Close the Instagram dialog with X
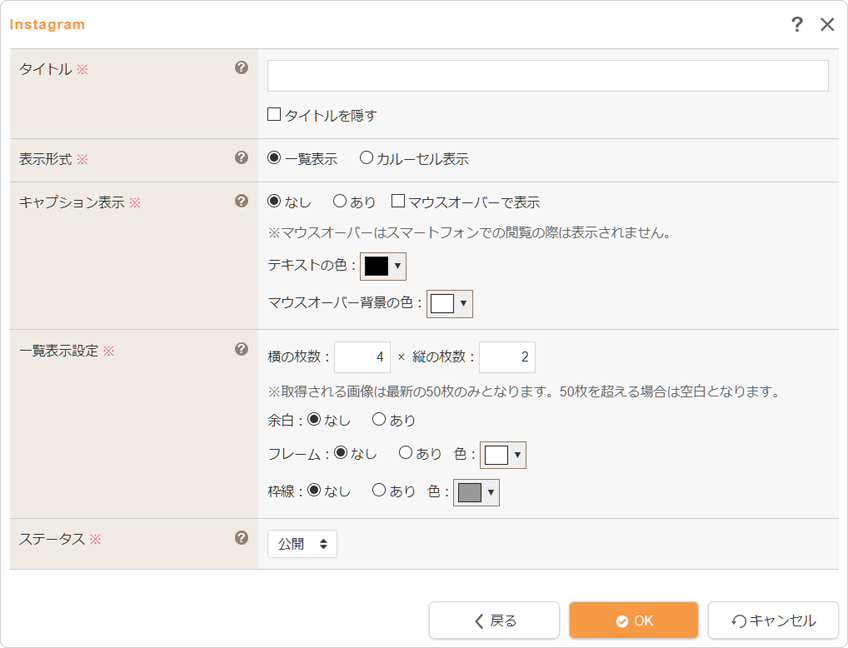The height and width of the screenshot is (648, 848). click(x=827, y=25)
